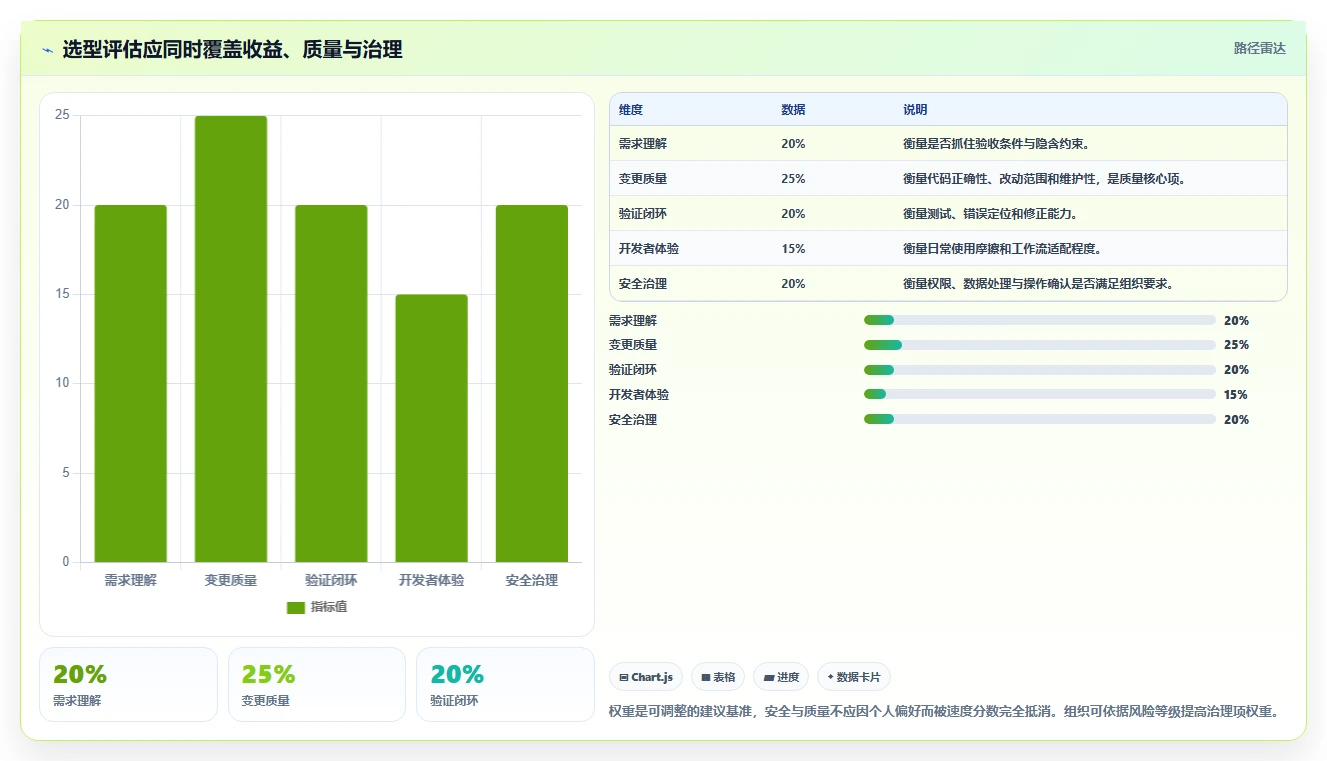Screen dimensions: 1327x761
Task: Click the 变更质量 progress bar
Action: coord(1040,345)
